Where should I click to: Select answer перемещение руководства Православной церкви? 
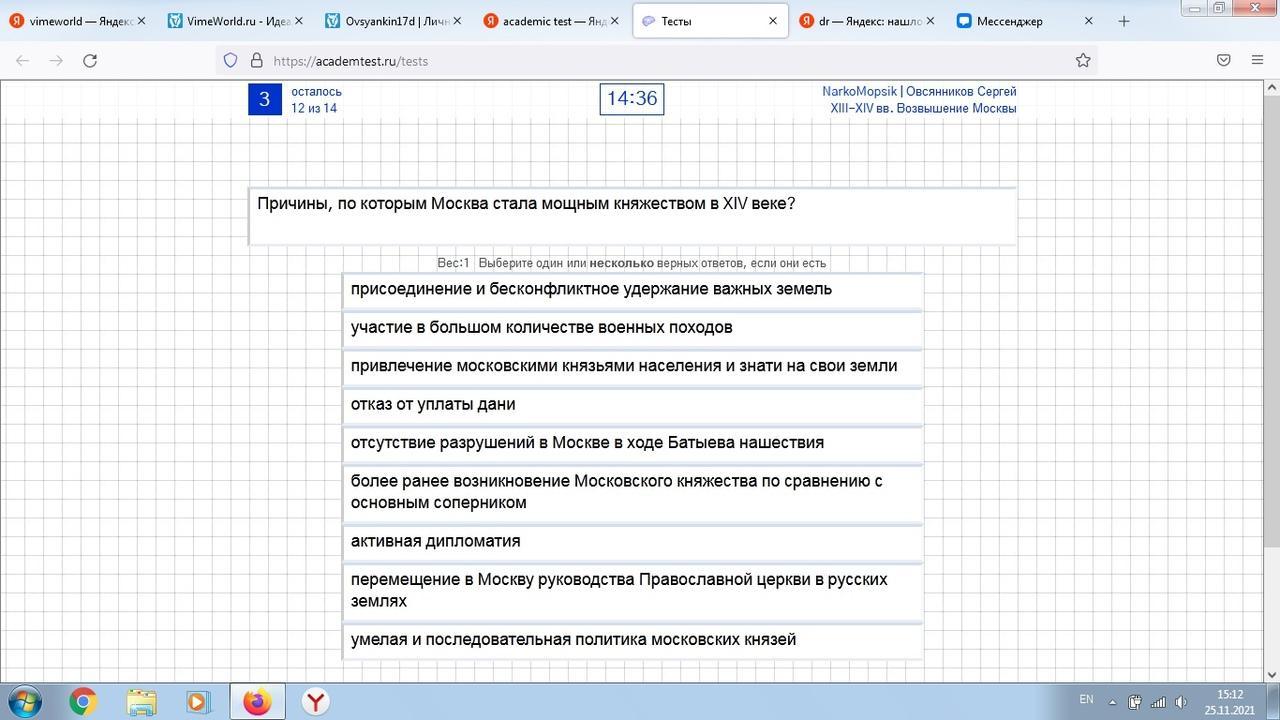pos(632,590)
